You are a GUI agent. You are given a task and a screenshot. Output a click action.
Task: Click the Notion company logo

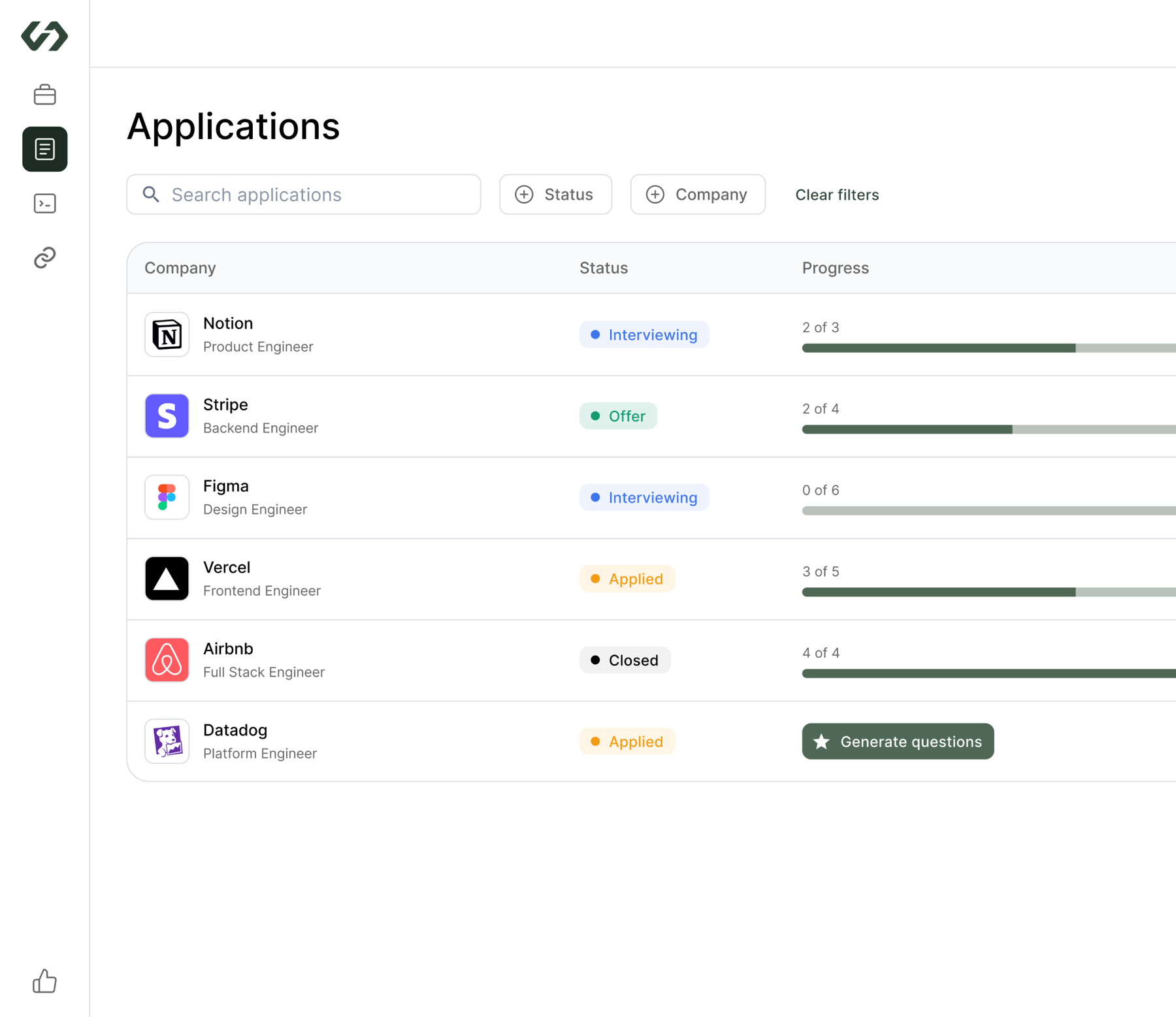click(167, 334)
